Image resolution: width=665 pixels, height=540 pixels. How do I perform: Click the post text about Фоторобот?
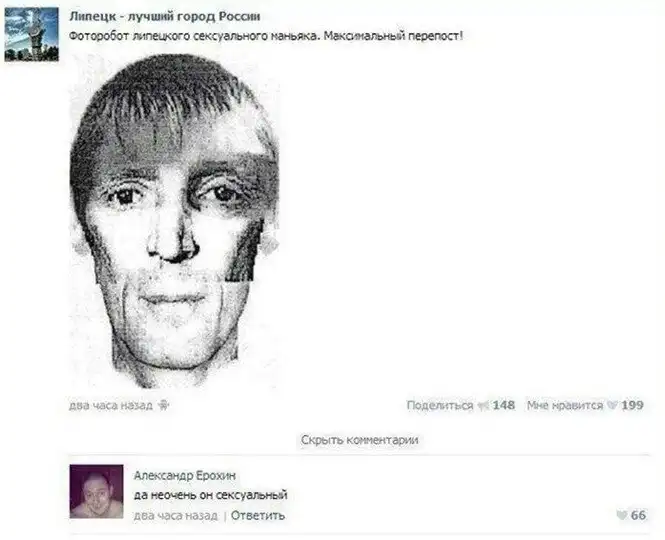tap(266, 36)
